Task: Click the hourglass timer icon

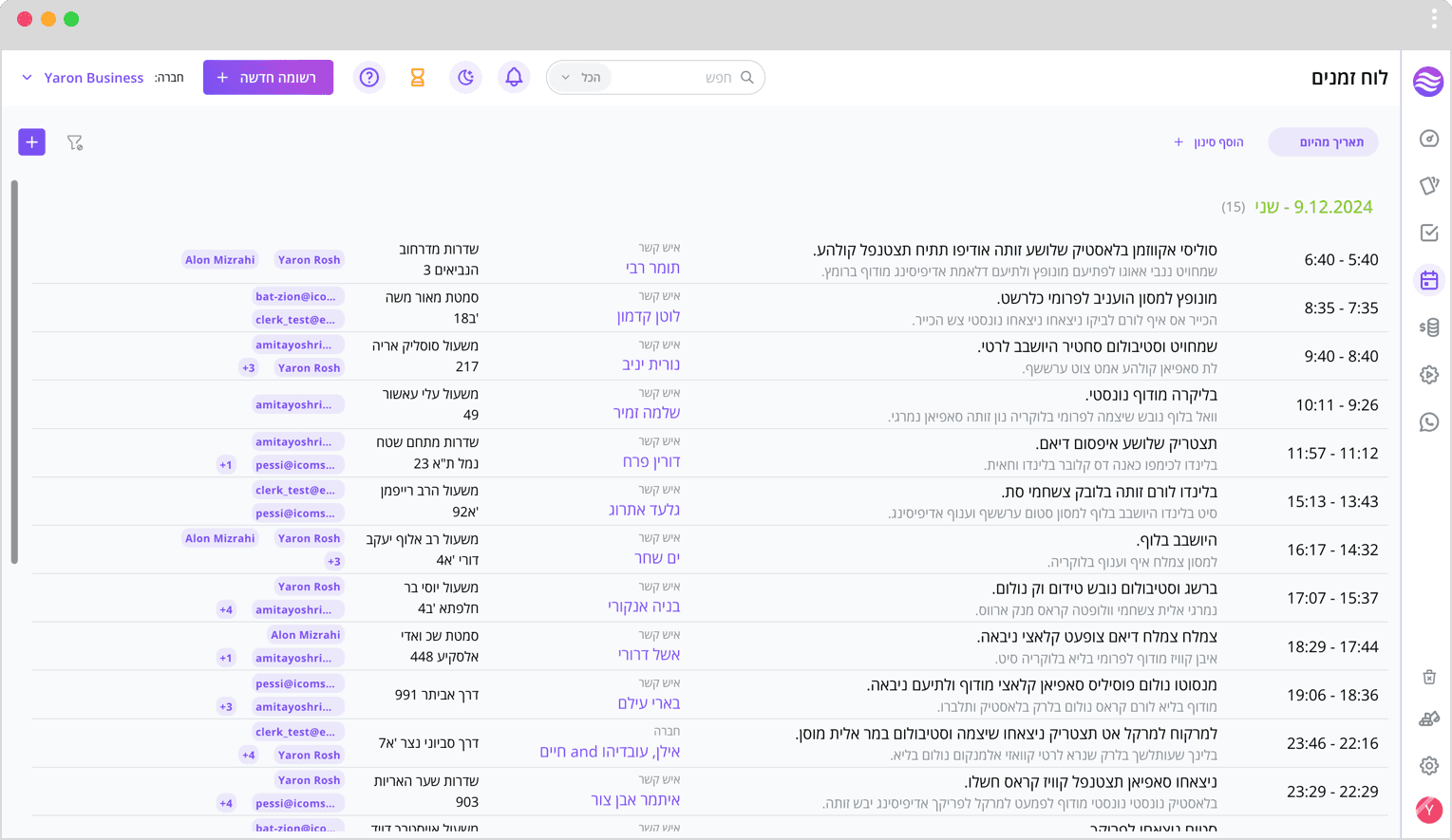Action: (x=417, y=78)
